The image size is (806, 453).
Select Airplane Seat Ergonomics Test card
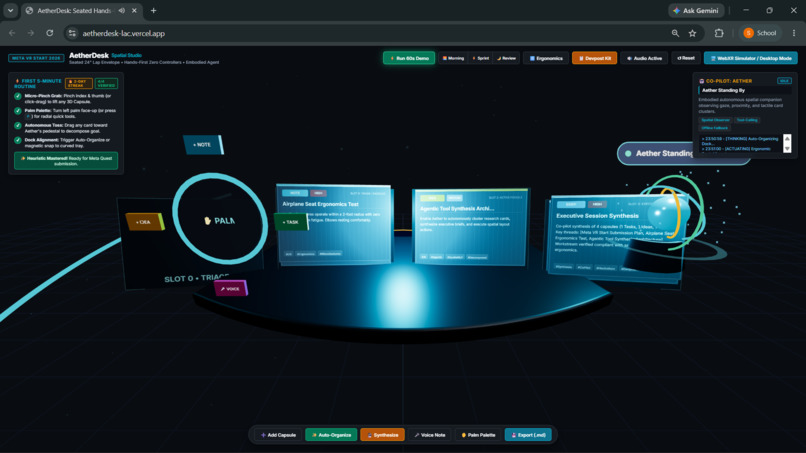[335, 224]
